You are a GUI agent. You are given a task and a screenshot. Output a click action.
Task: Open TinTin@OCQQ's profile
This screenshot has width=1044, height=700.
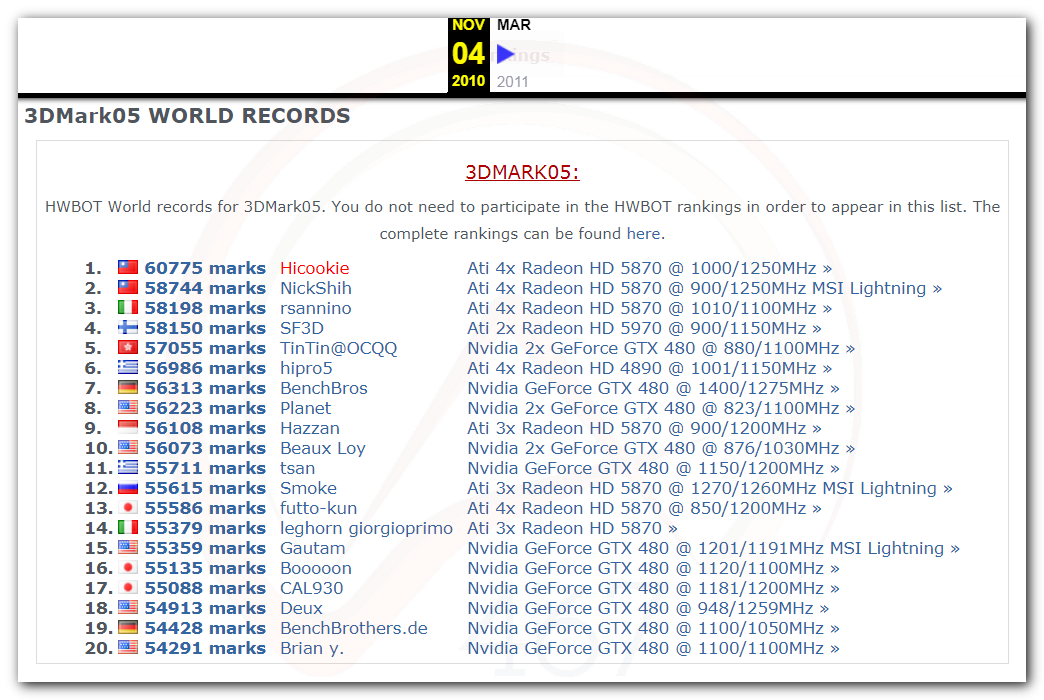click(338, 348)
